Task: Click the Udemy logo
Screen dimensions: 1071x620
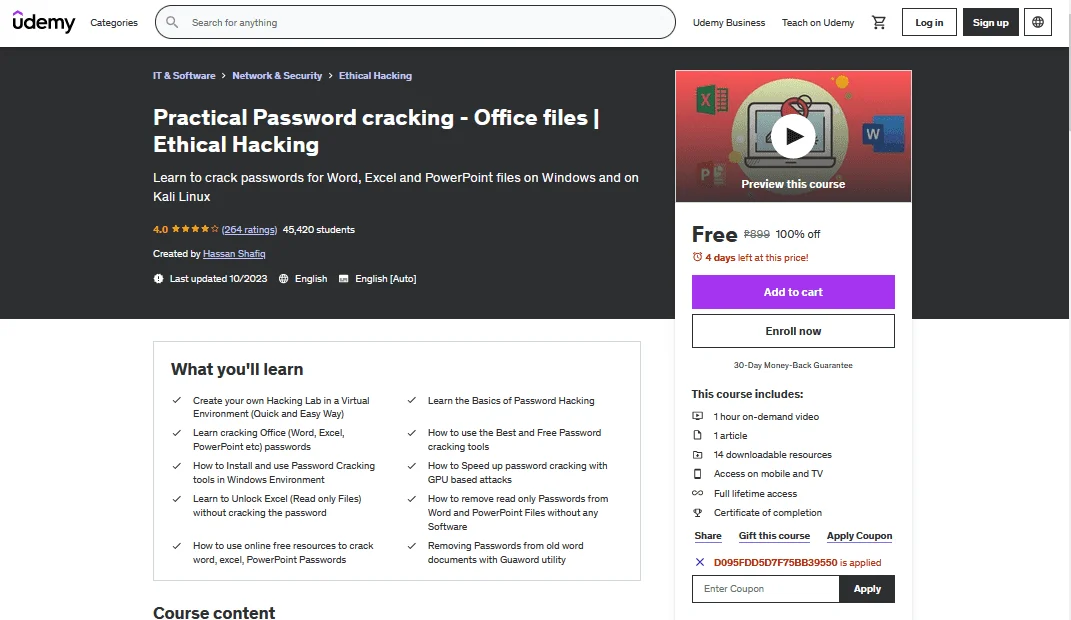Action: [44, 22]
